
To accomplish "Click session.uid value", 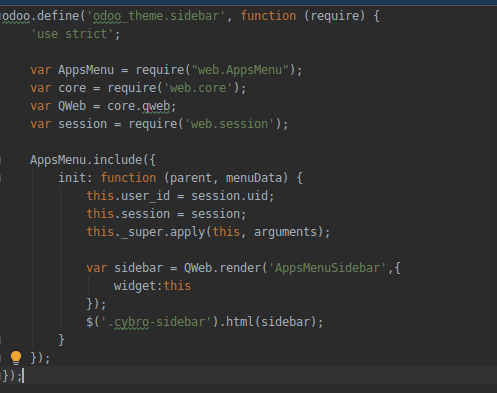I will coord(229,196).
